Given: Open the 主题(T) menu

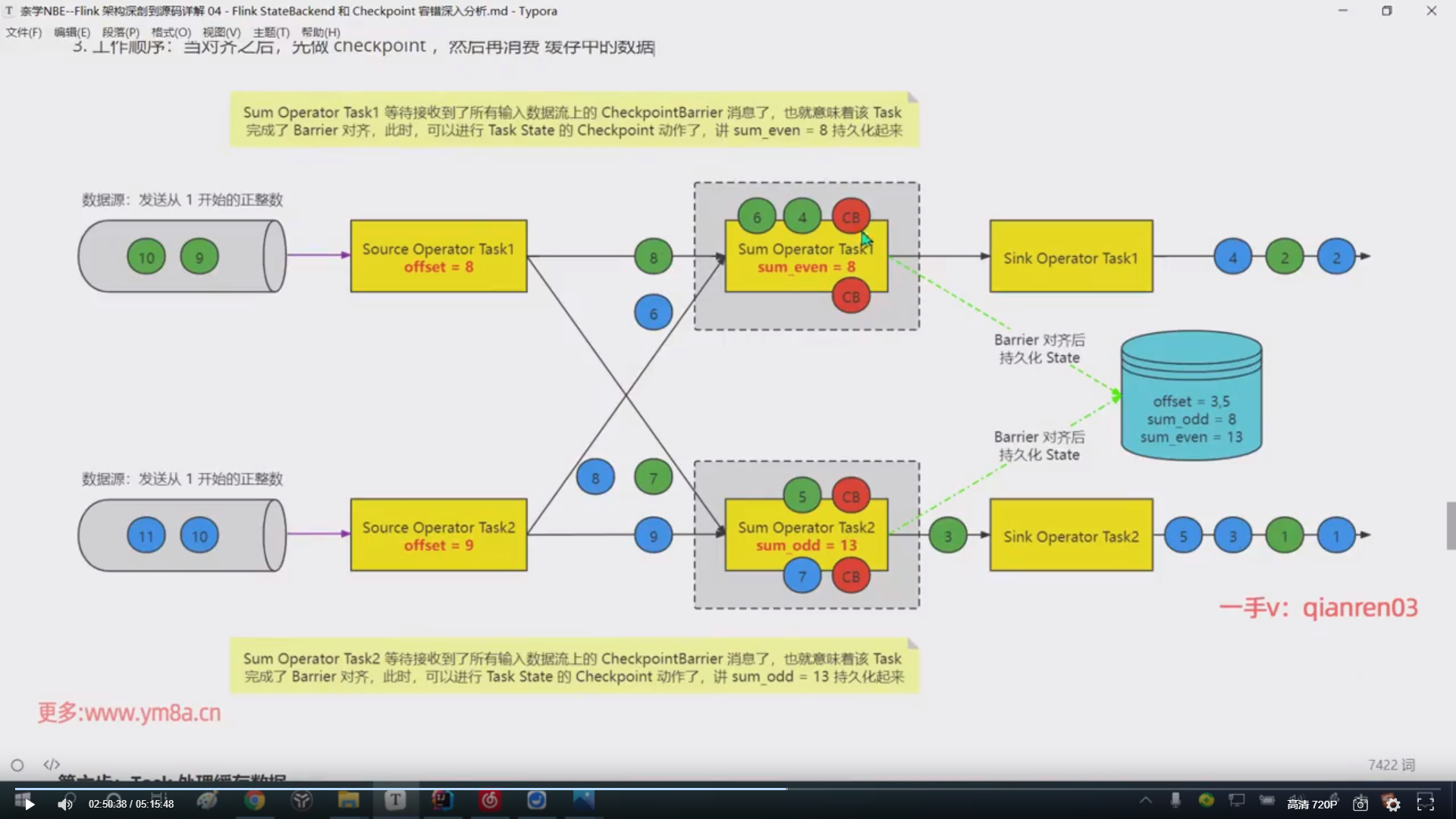Looking at the screenshot, I should (271, 32).
